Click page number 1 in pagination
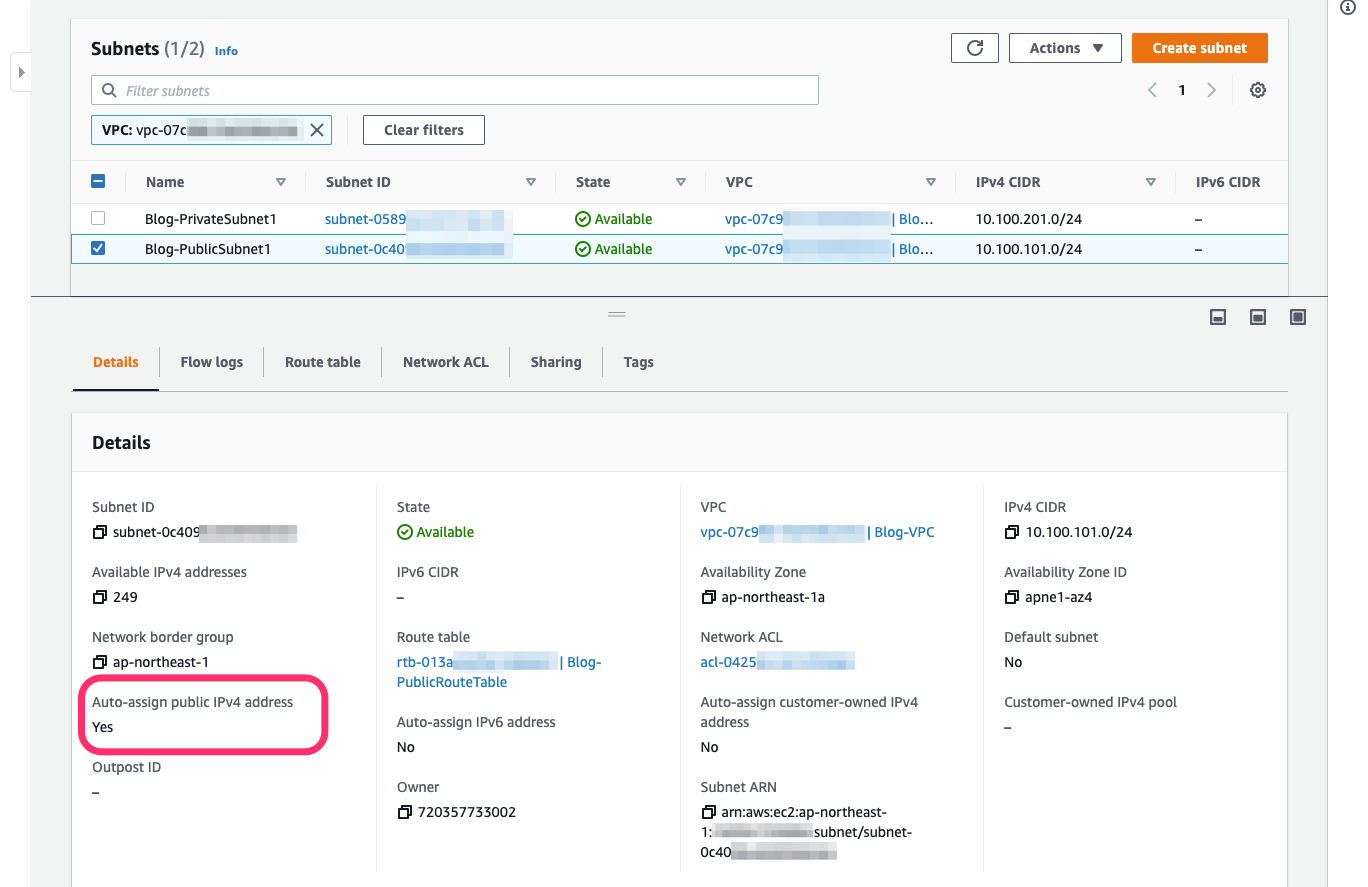 point(1181,90)
